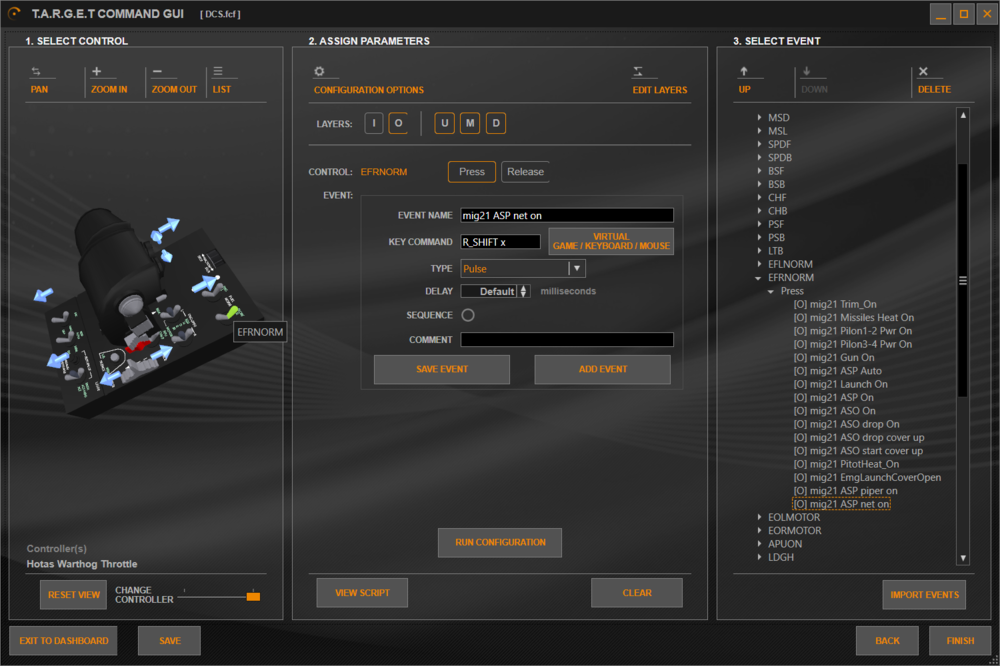Viewport: 1000px width, 666px height.
Task: Open Configuration Options gear icon
Action: point(320,71)
